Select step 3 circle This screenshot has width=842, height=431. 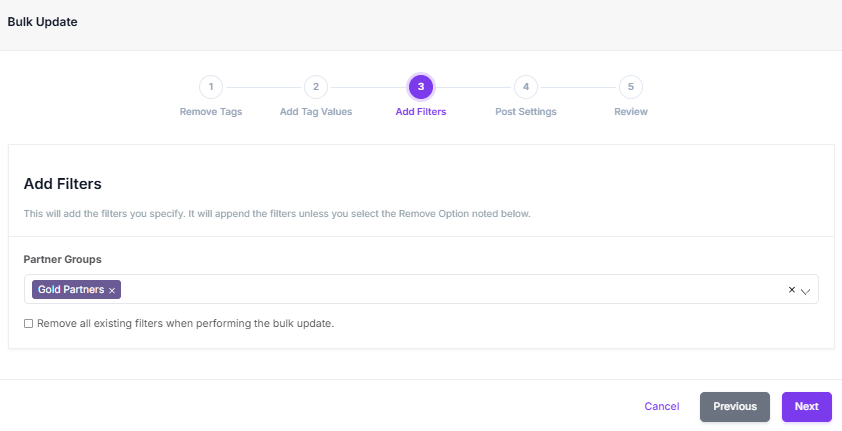coord(421,87)
